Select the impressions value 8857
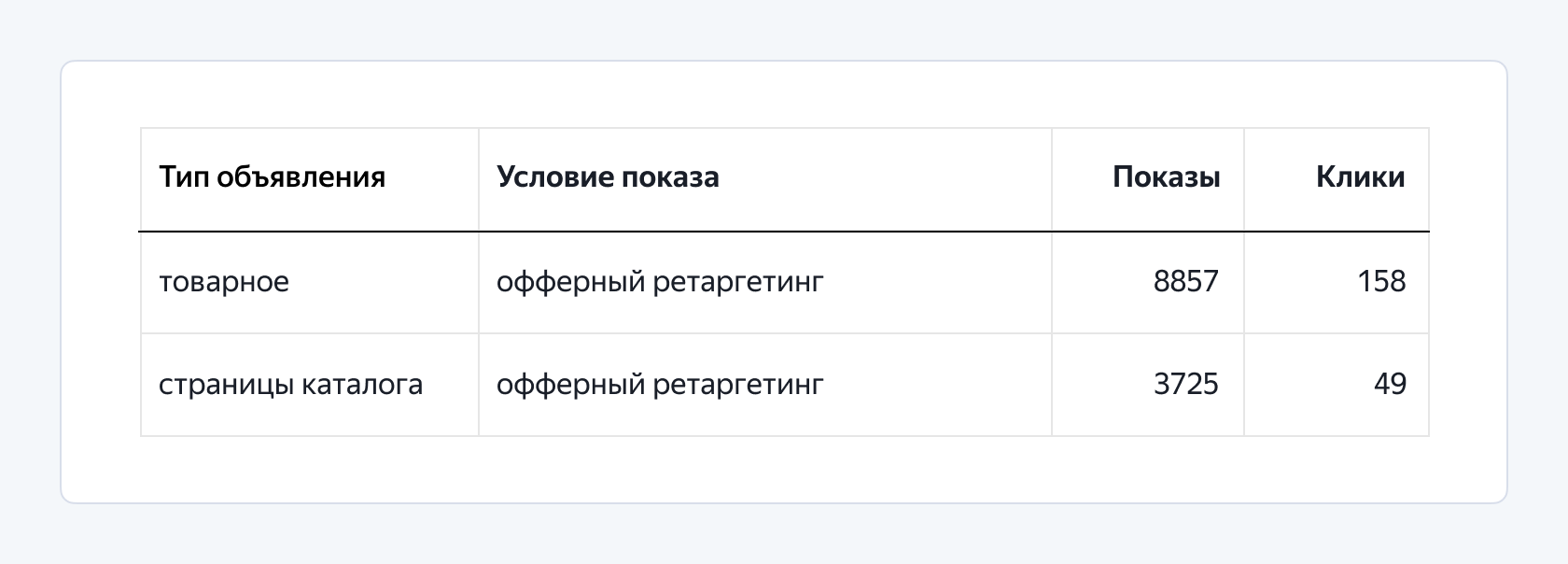The width and height of the screenshot is (1568, 564). pos(1185,282)
